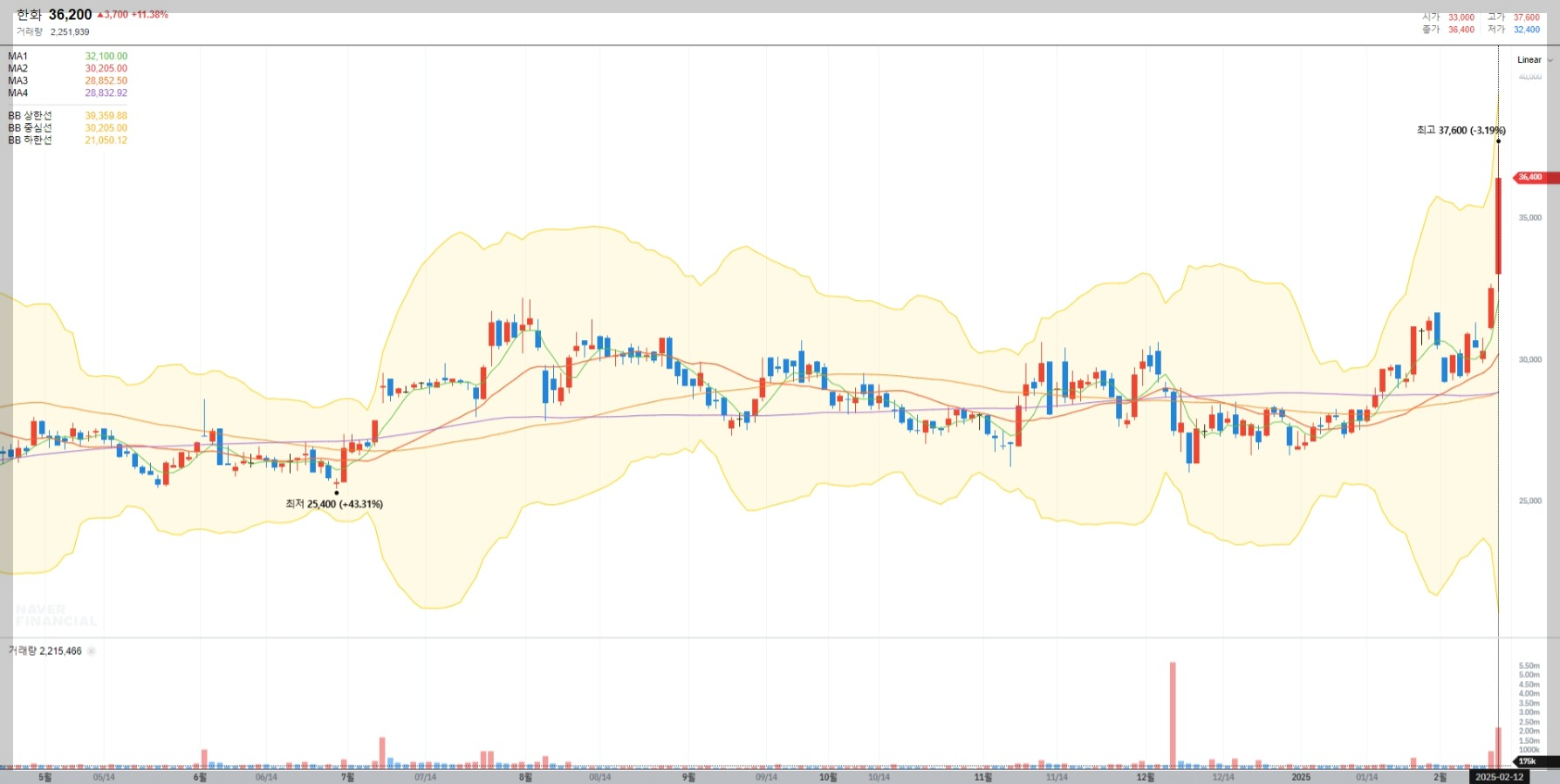Click the 25,000 price axis label

(x=1529, y=501)
